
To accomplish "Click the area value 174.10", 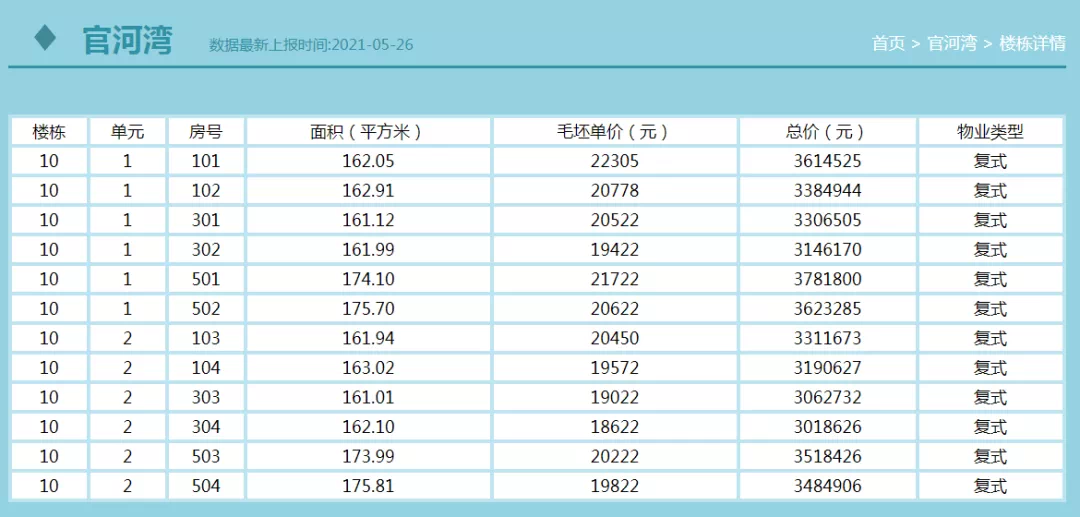I will 368,279.
